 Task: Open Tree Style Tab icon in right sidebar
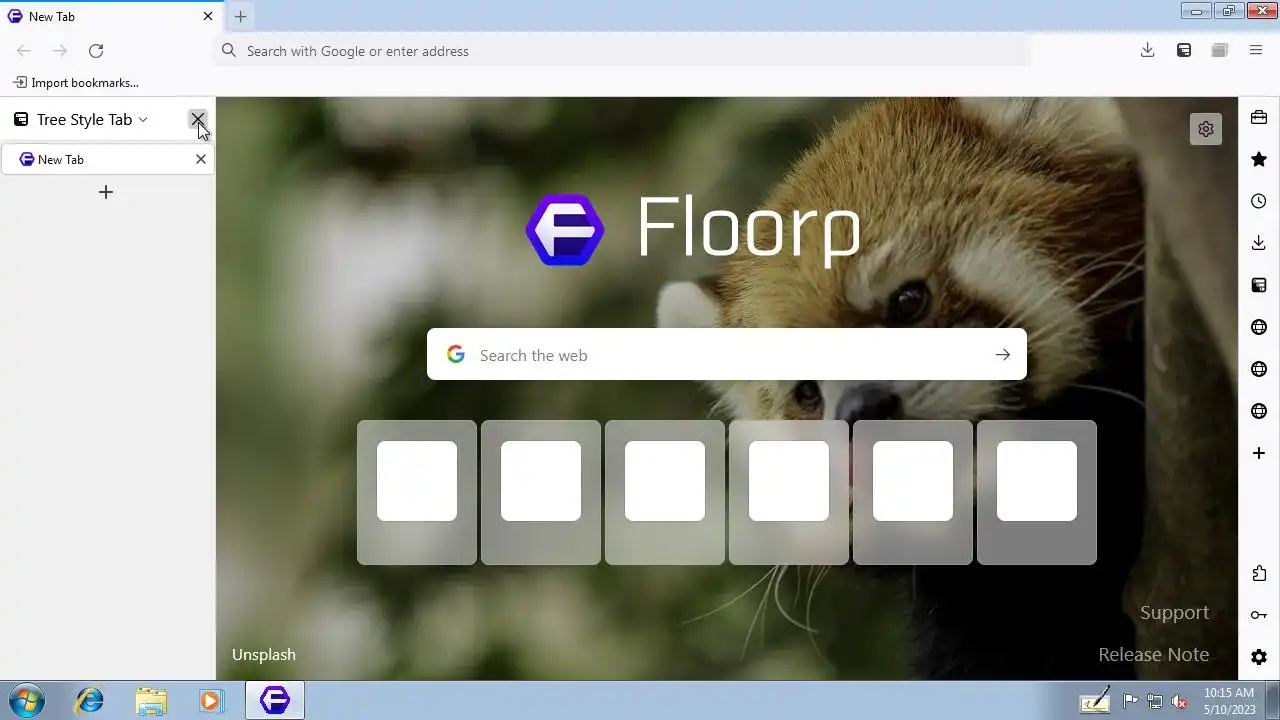pyautogui.click(x=1259, y=285)
